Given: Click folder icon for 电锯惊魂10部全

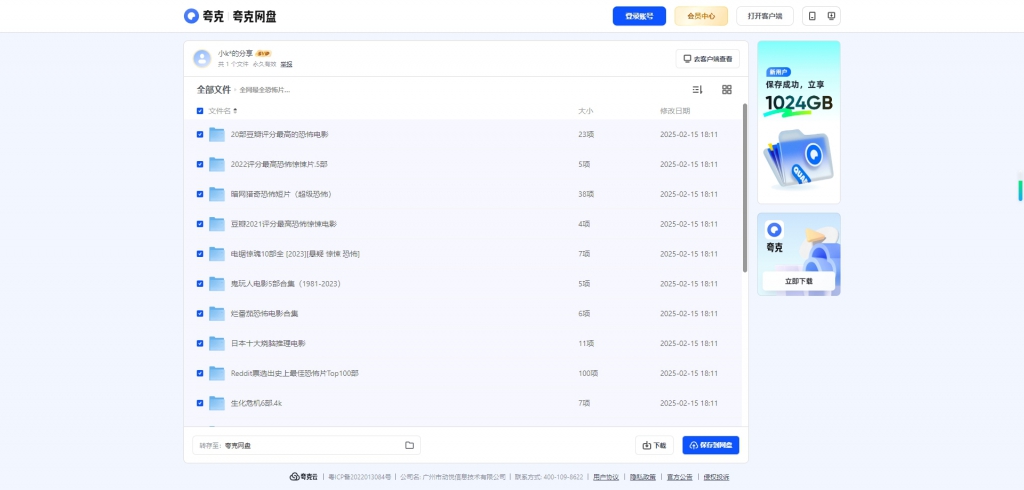Looking at the screenshot, I should click(x=217, y=254).
